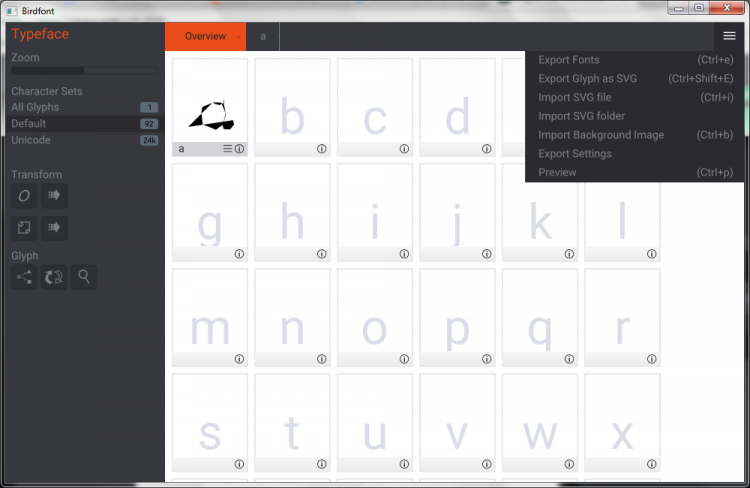Open info icon for glyph j

(486, 254)
